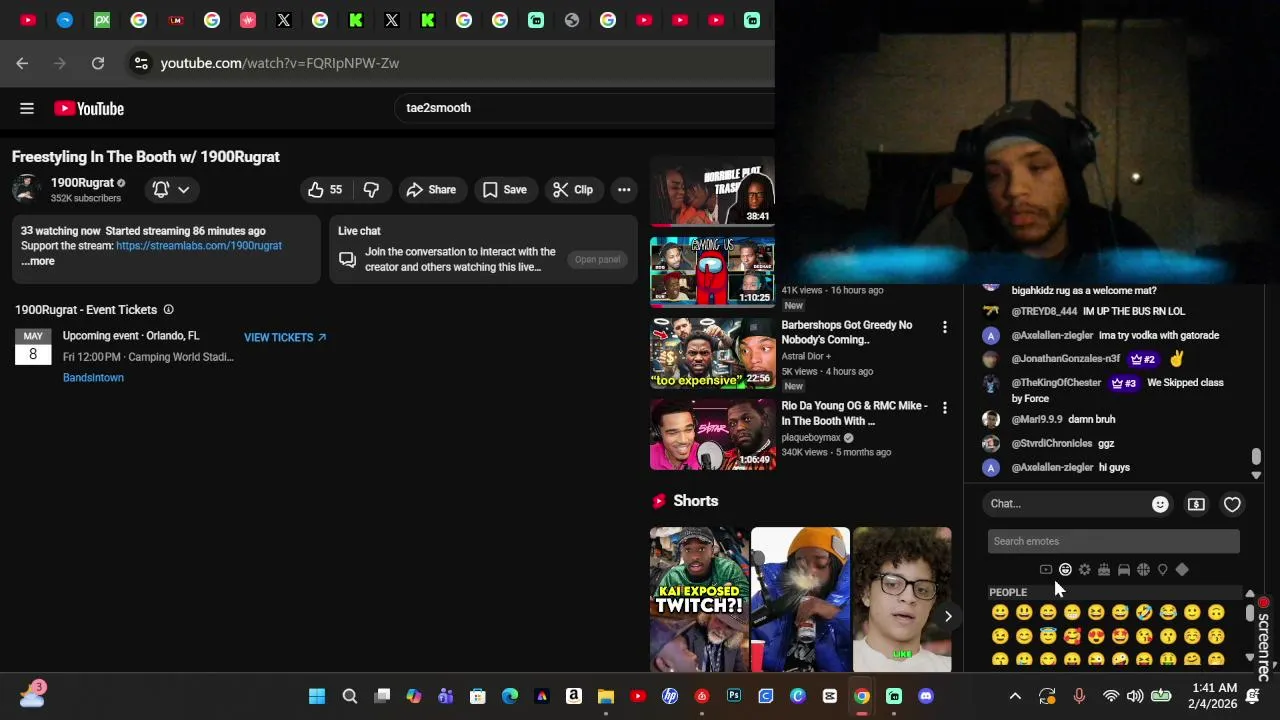Insert the rolling-on-floor laughing emoji
This screenshot has width=1280, height=720.
[1144, 612]
